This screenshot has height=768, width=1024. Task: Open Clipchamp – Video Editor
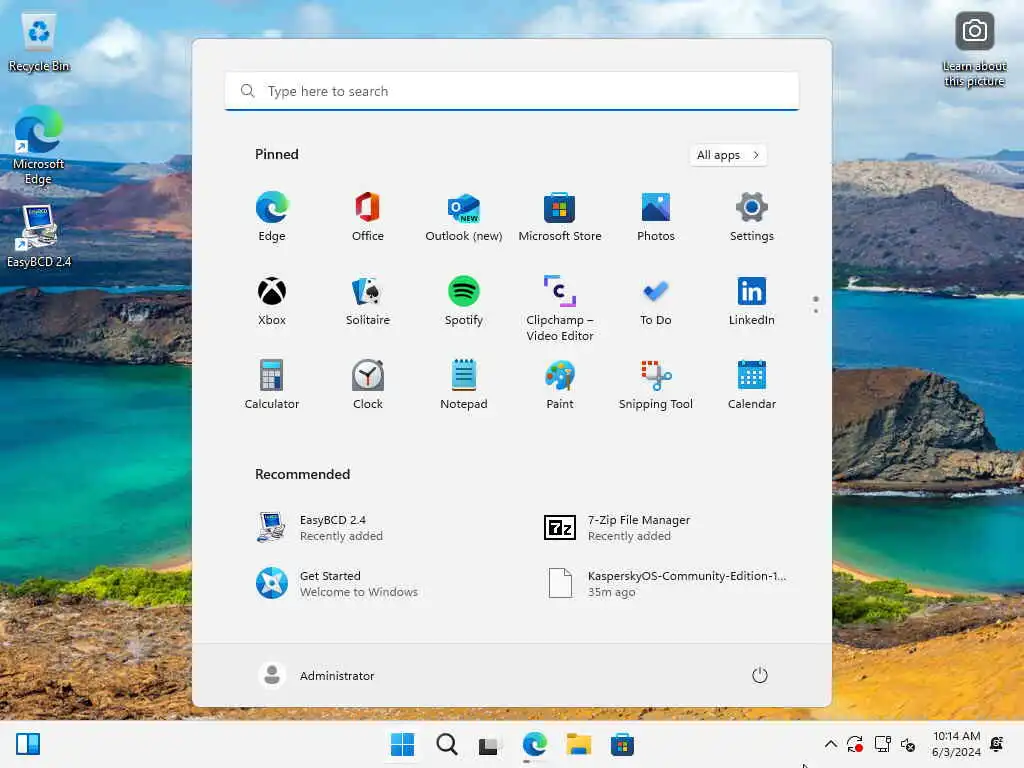tap(560, 309)
